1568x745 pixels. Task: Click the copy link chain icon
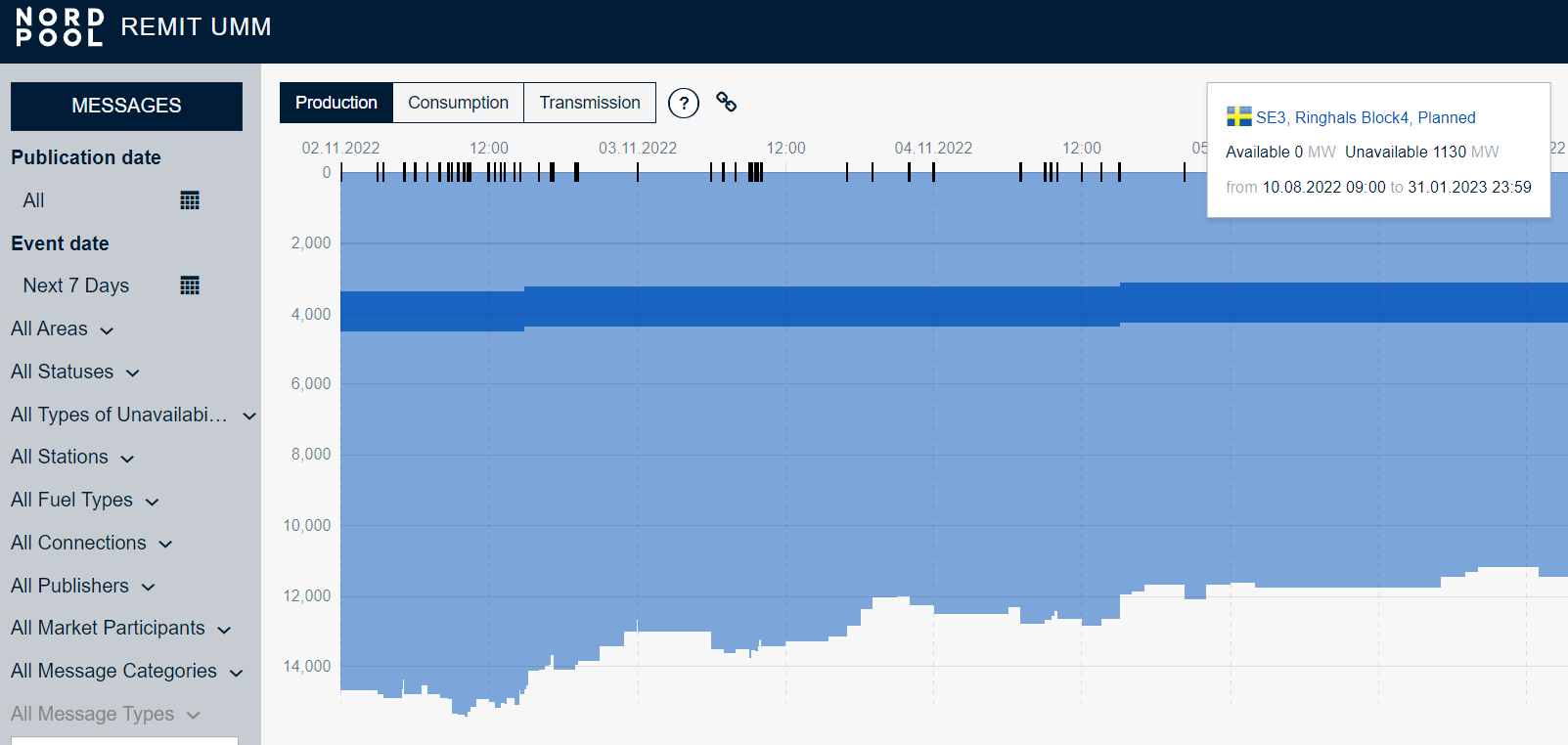pos(726,102)
